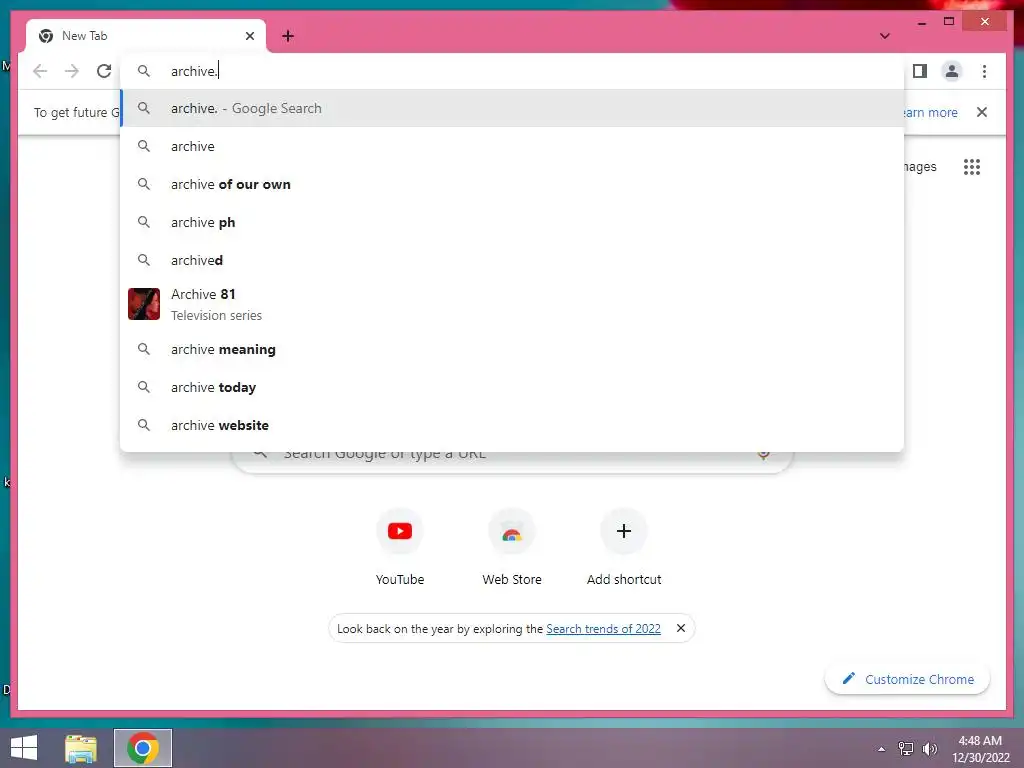Viewport: 1024px width, 768px height.
Task: Click the 'Learn more' infobar link
Action: (x=931, y=112)
